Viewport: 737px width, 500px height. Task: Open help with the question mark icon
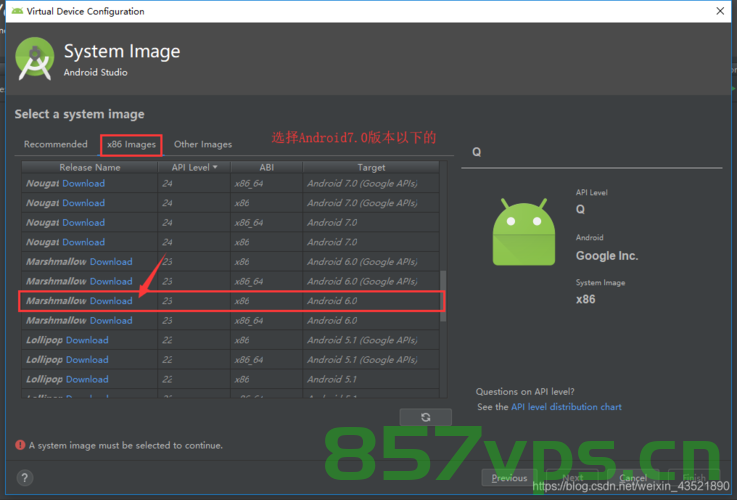click(x=24, y=478)
